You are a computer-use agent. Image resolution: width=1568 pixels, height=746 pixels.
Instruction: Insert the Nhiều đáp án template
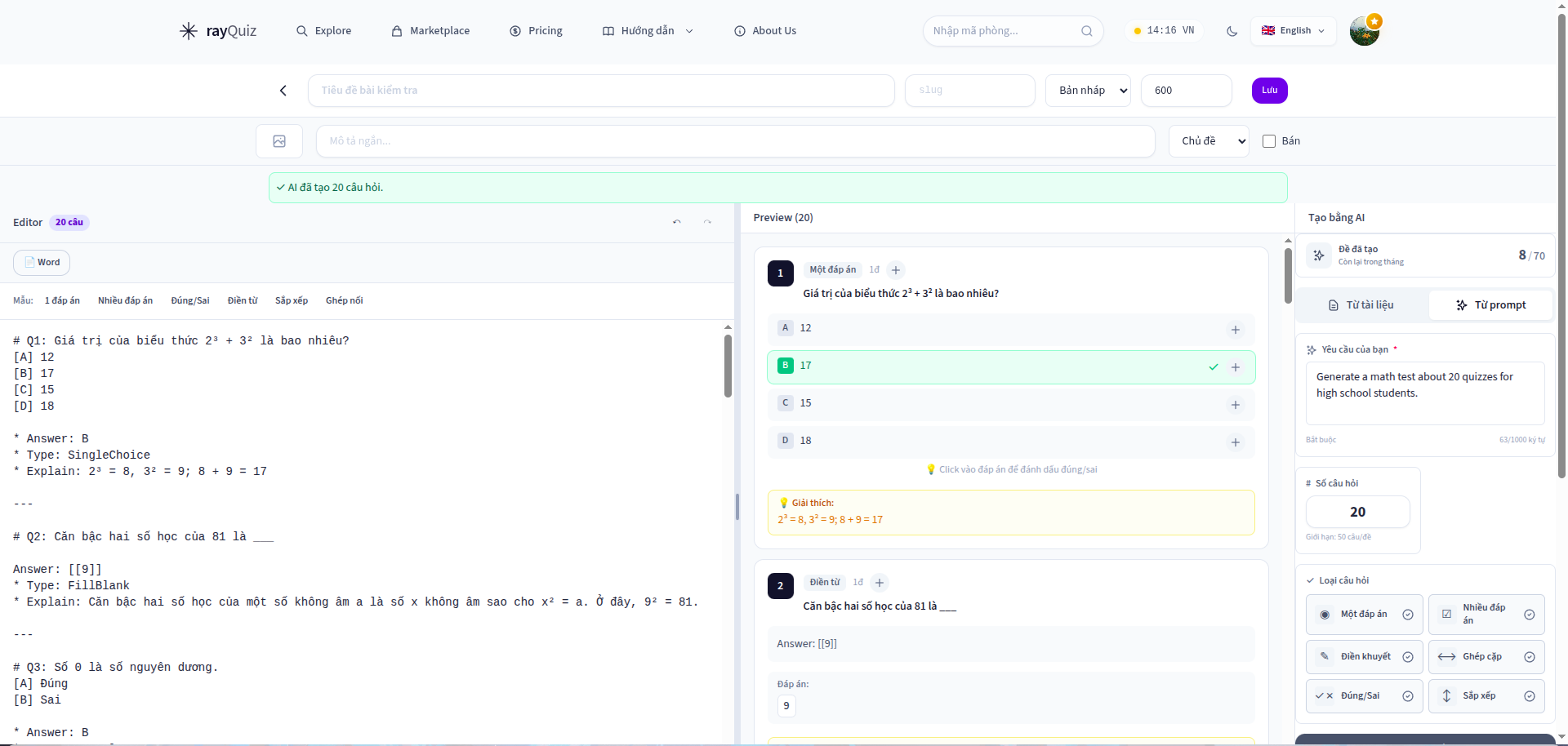pyautogui.click(x=125, y=301)
